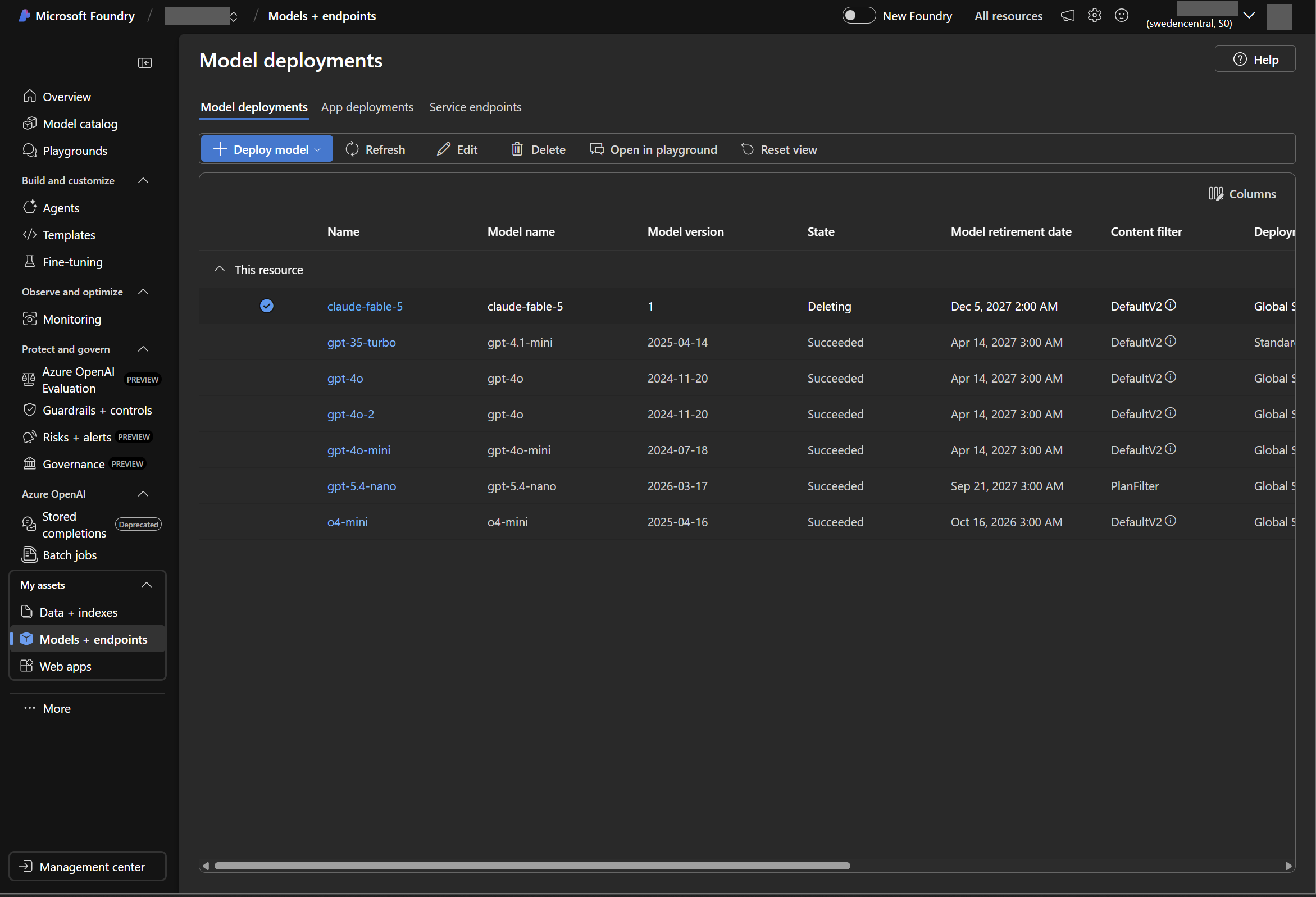Click the scrollbar right arrow

(1288, 866)
